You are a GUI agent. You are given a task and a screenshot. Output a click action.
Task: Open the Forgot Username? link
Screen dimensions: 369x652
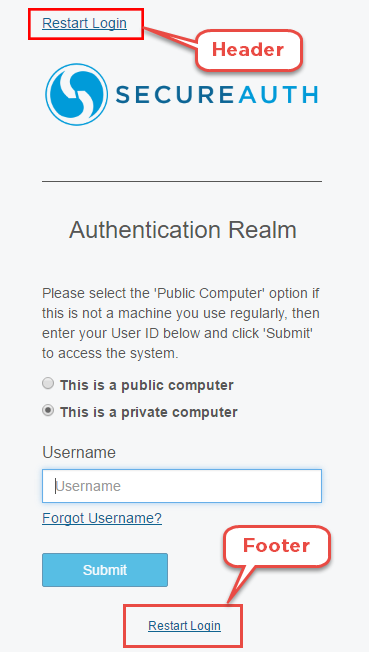tap(102, 518)
